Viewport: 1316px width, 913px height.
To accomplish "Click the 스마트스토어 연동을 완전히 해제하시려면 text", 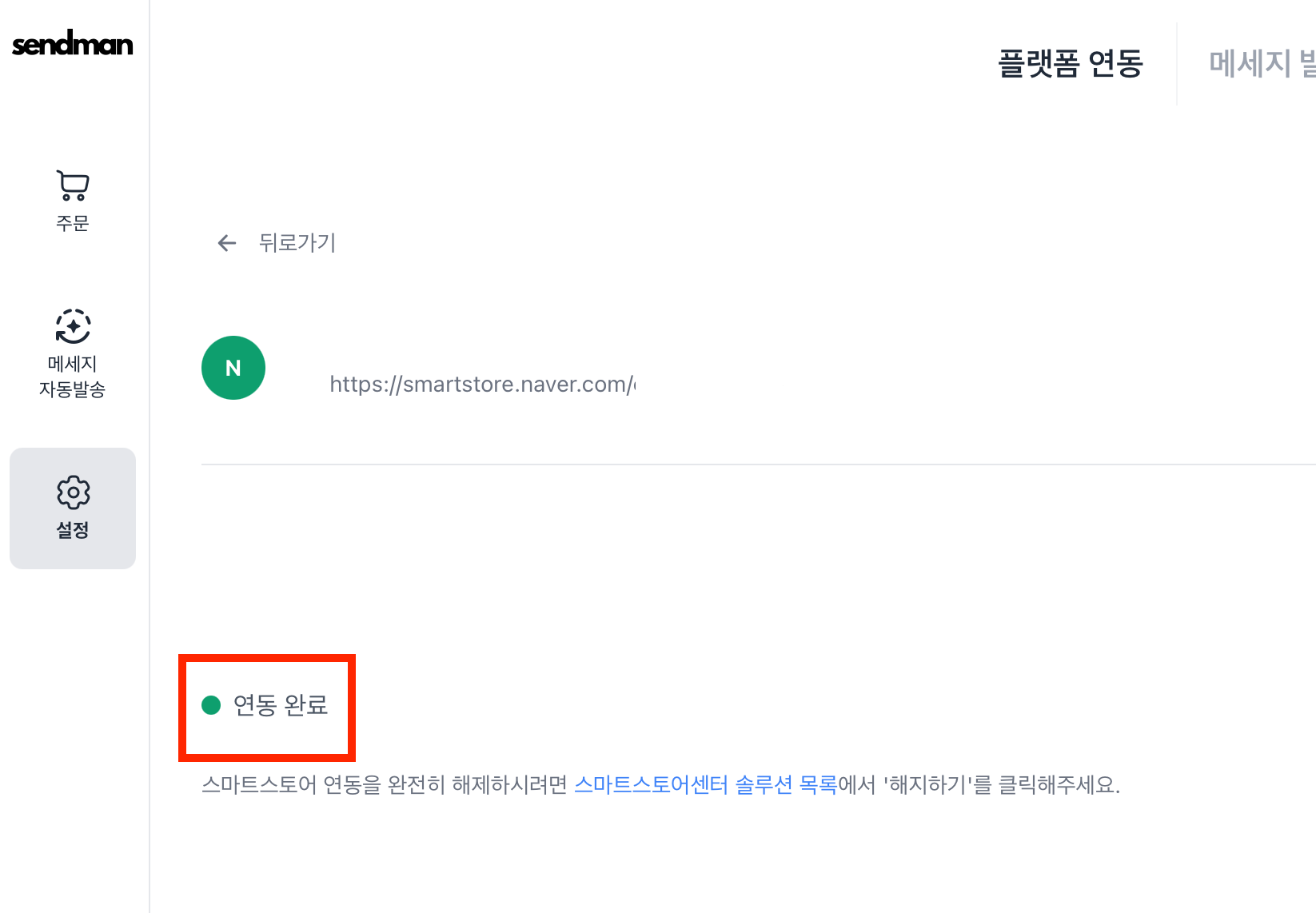I will click(x=384, y=785).
